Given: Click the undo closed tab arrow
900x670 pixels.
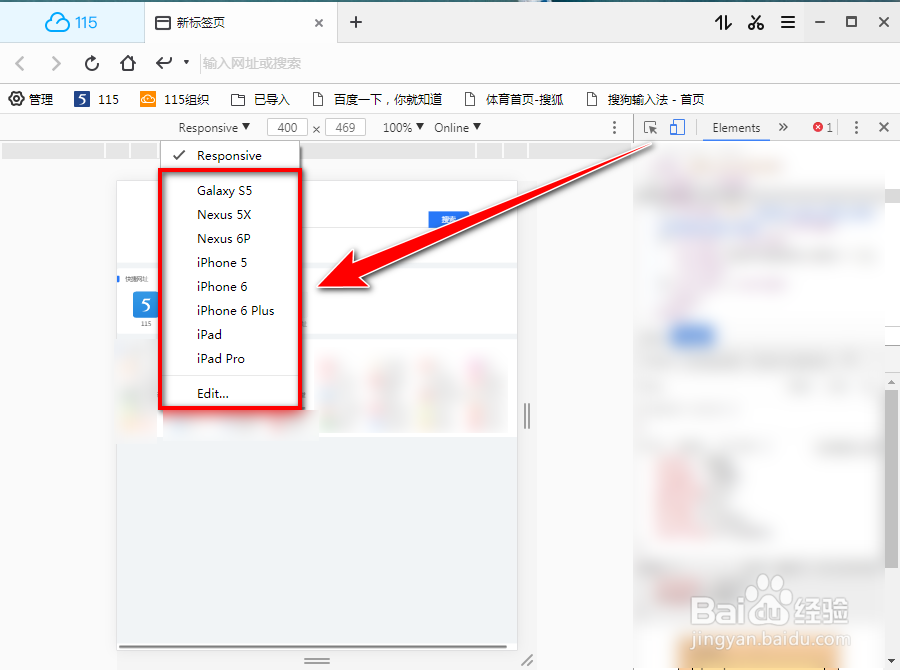Looking at the screenshot, I should tap(164, 63).
